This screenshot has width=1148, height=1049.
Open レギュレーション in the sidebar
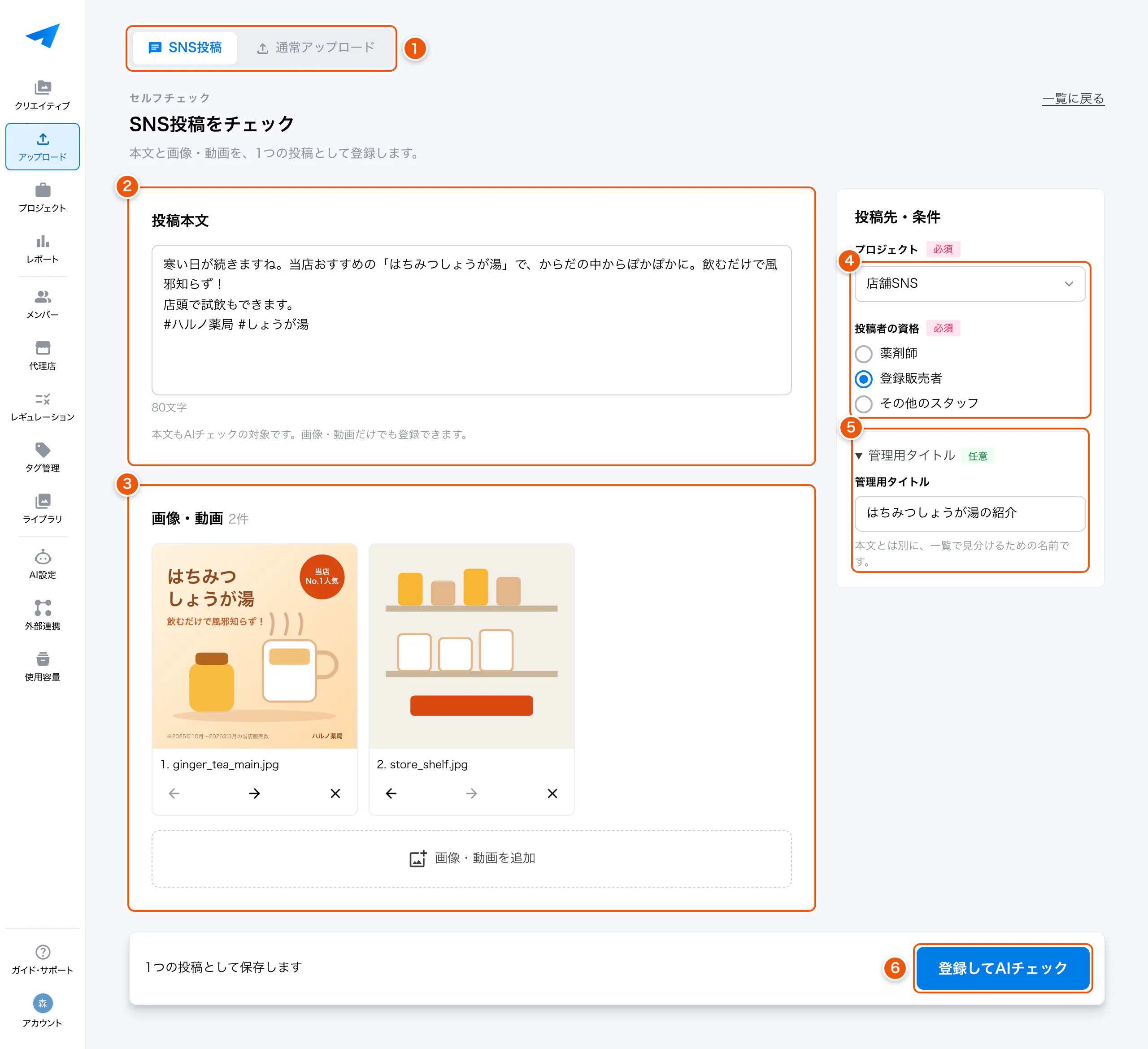(43, 407)
